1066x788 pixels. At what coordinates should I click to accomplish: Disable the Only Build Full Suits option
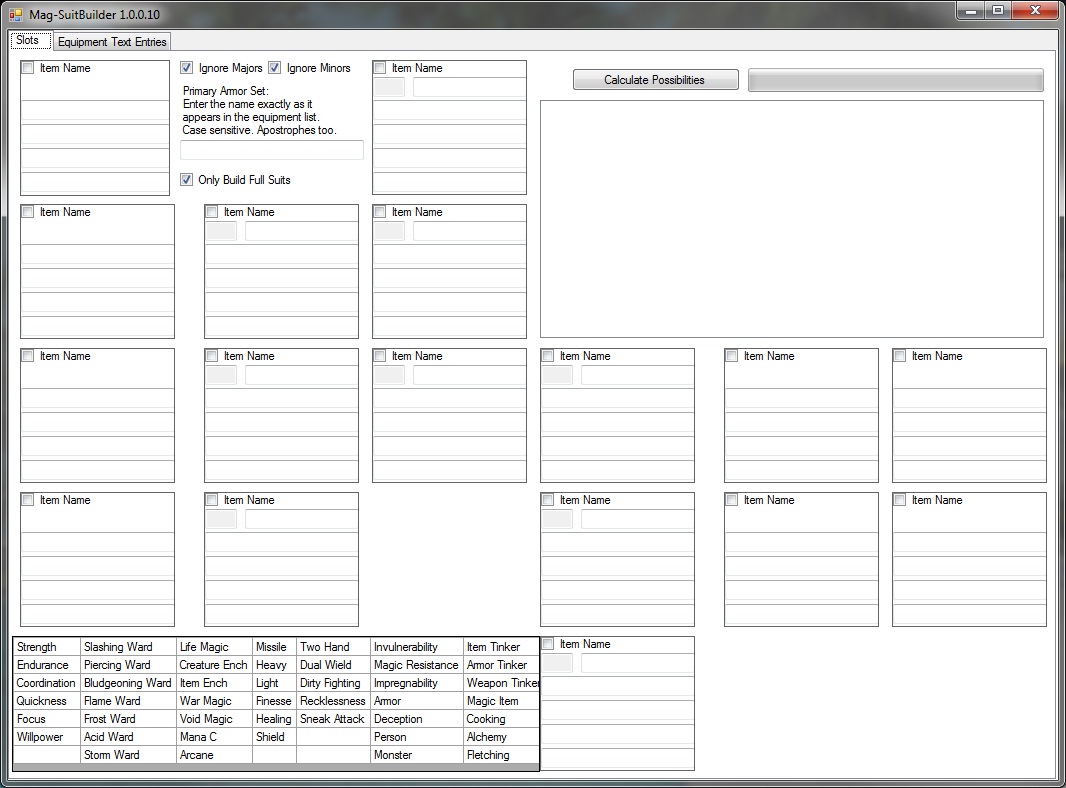point(187,180)
